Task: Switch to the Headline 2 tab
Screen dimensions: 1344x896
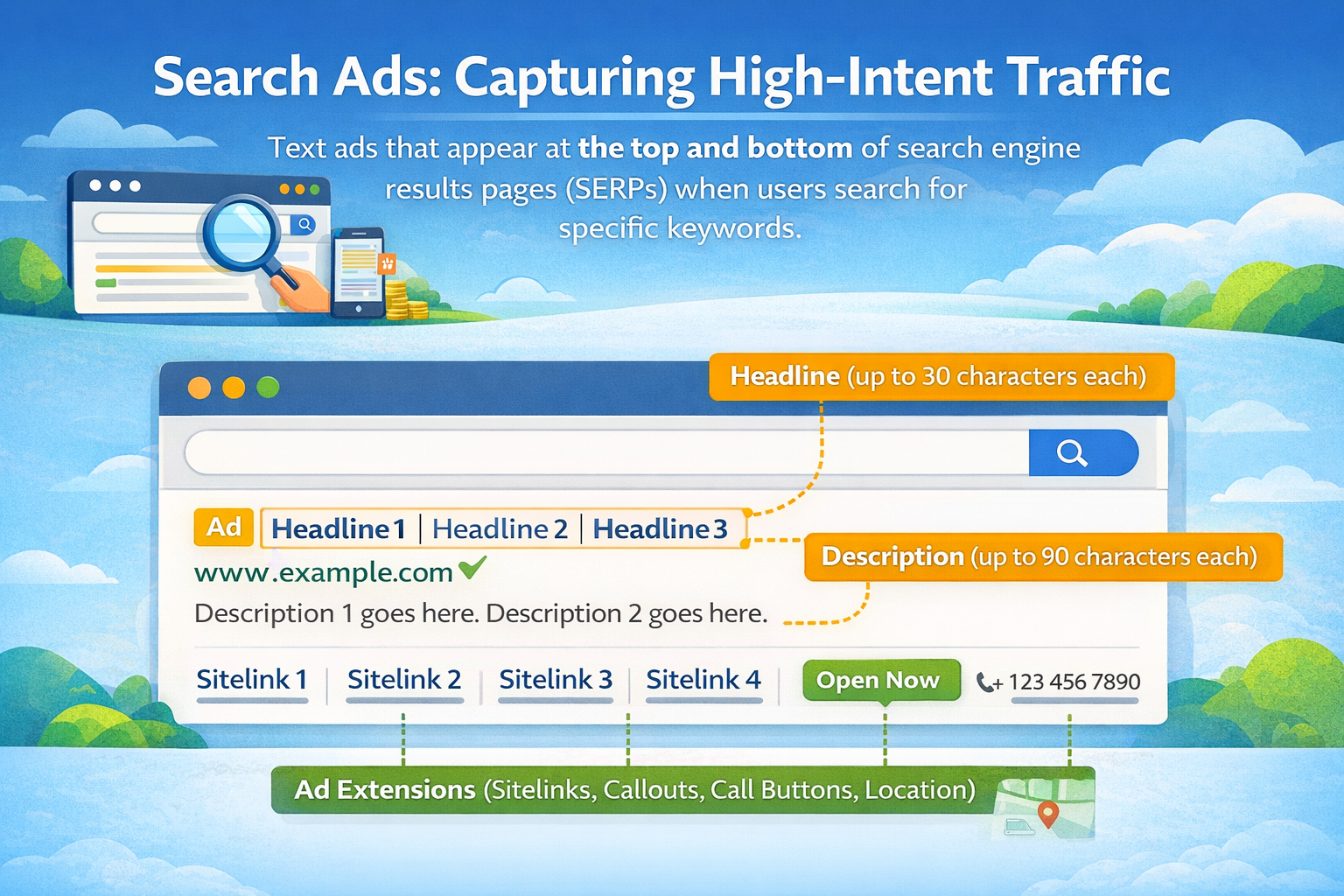Action: pyautogui.click(x=500, y=528)
